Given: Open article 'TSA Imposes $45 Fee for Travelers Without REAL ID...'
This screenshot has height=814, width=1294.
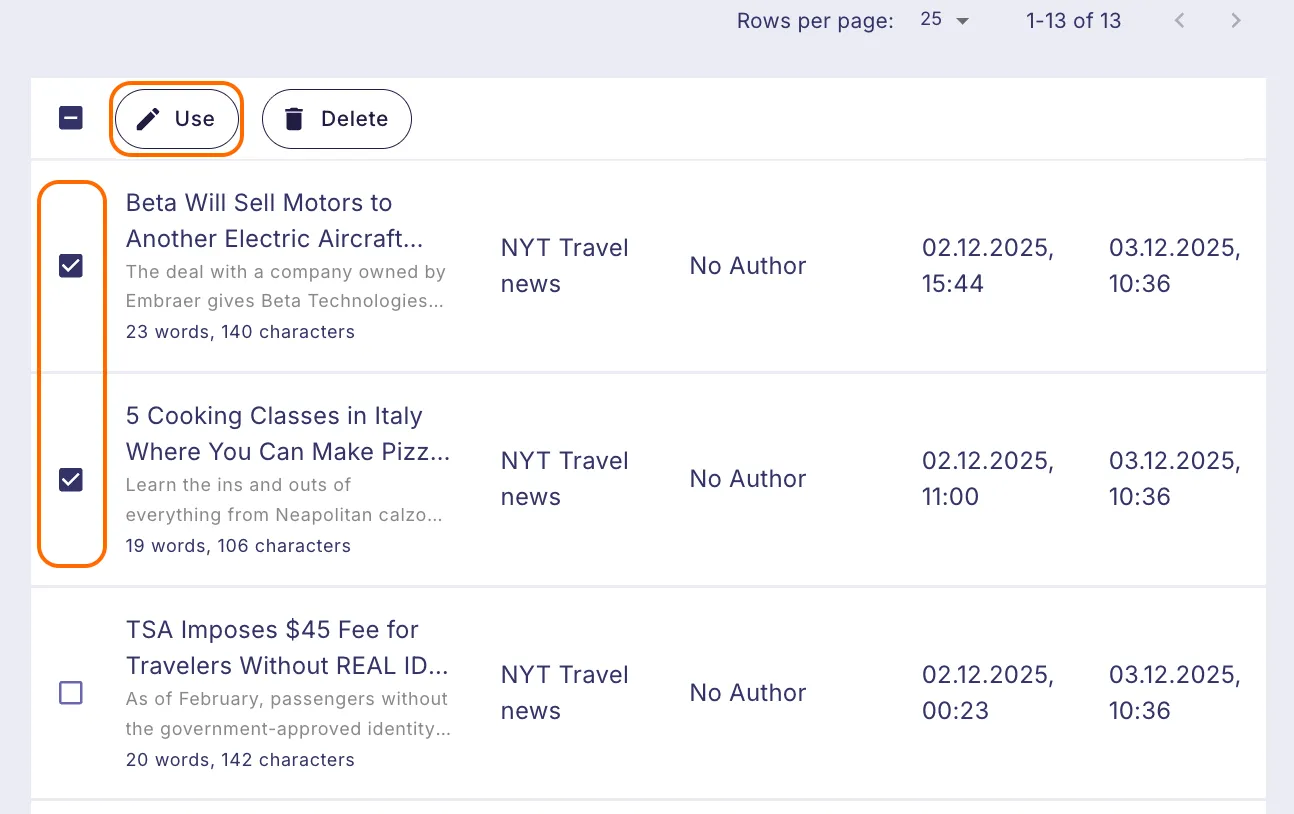Looking at the screenshot, I should [x=287, y=648].
